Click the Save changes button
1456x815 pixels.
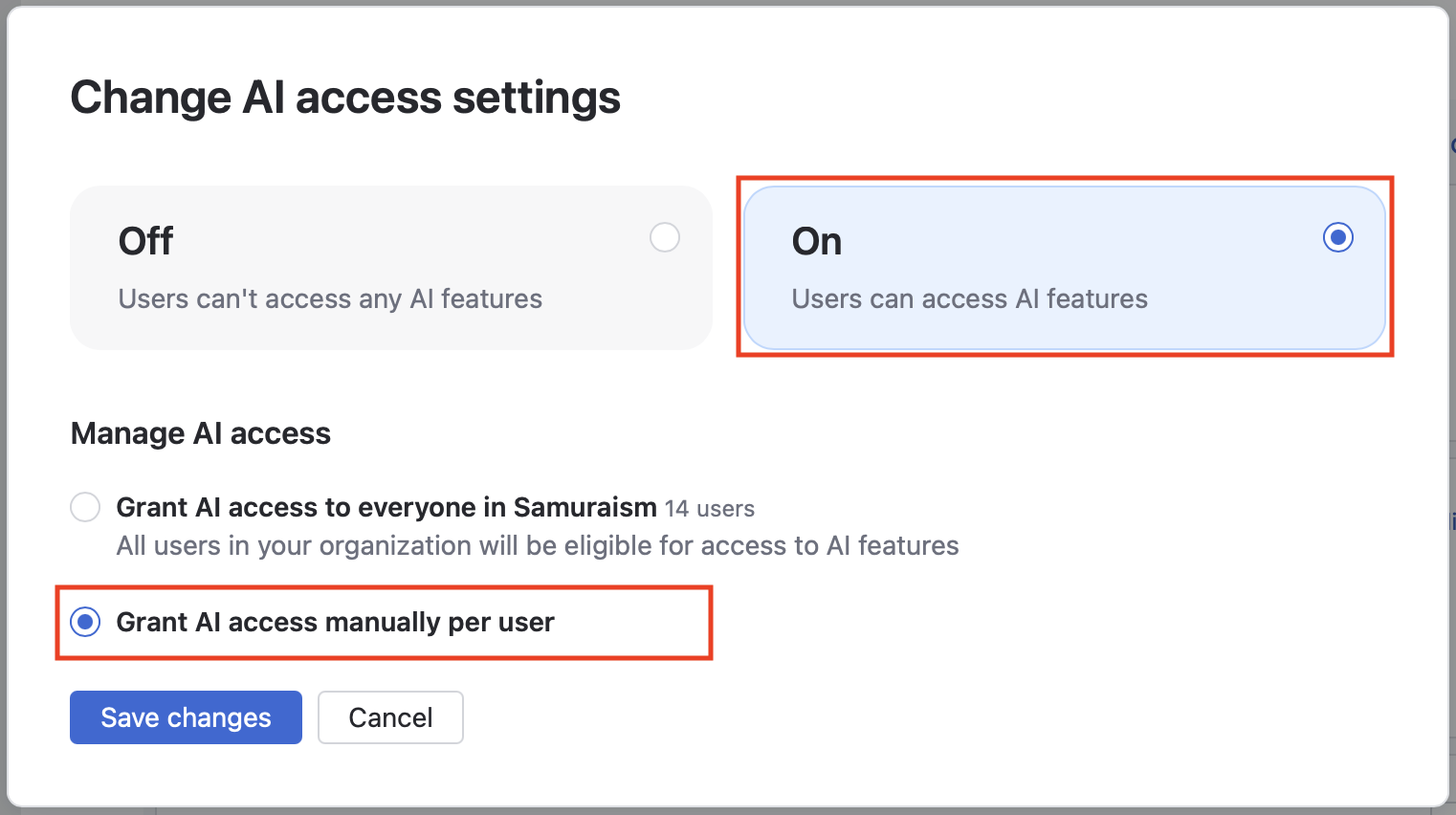pyautogui.click(x=186, y=717)
